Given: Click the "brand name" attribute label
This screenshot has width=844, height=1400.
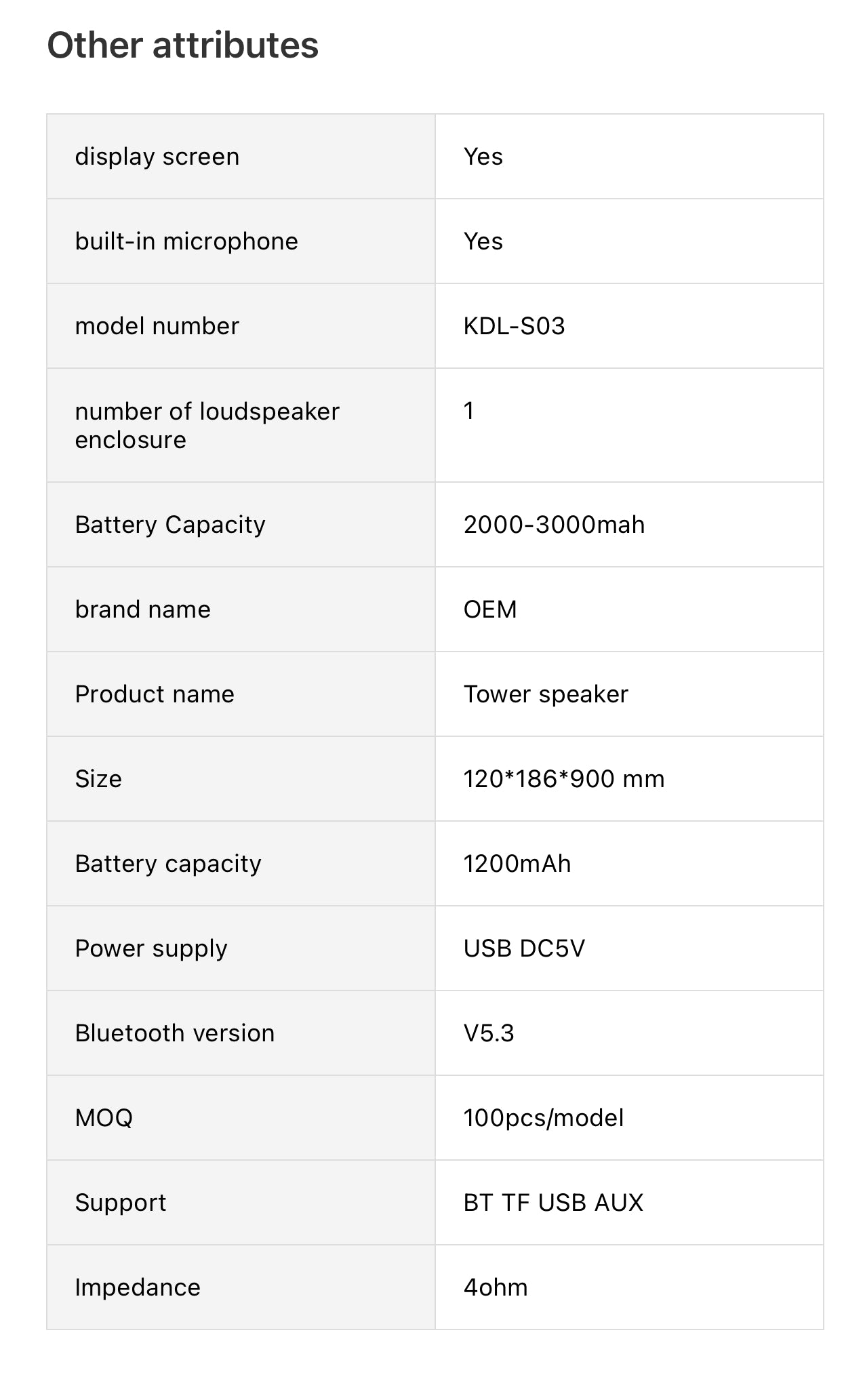Looking at the screenshot, I should click(142, 609).
